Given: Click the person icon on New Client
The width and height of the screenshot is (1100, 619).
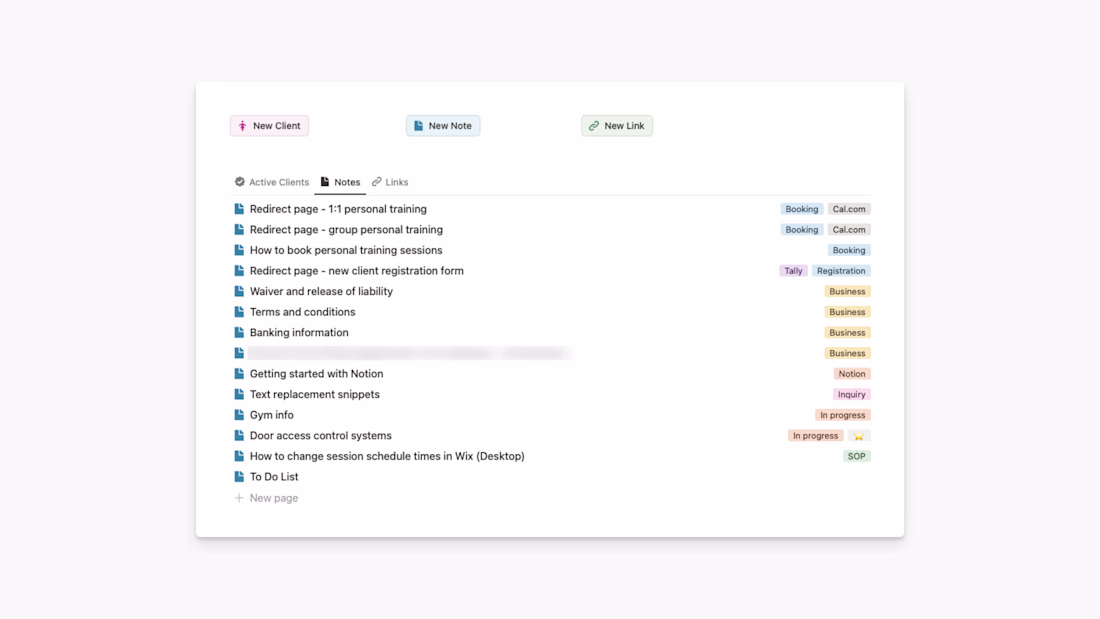Looking at the screenshot, I should pyautogui.click(x=243, y=126).
